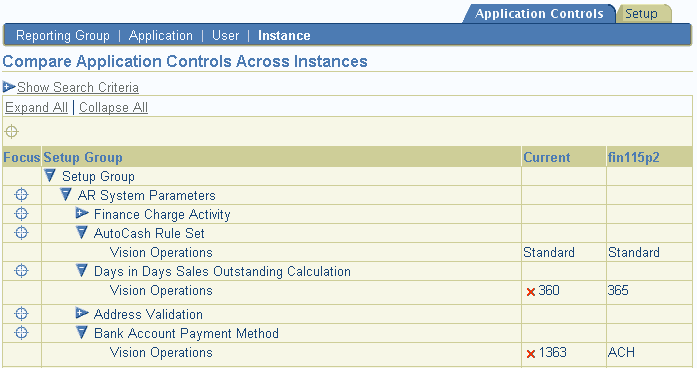Click the Finance Charge Activity label
Viewport: 697px width, 368px height.
pos(162,215)
